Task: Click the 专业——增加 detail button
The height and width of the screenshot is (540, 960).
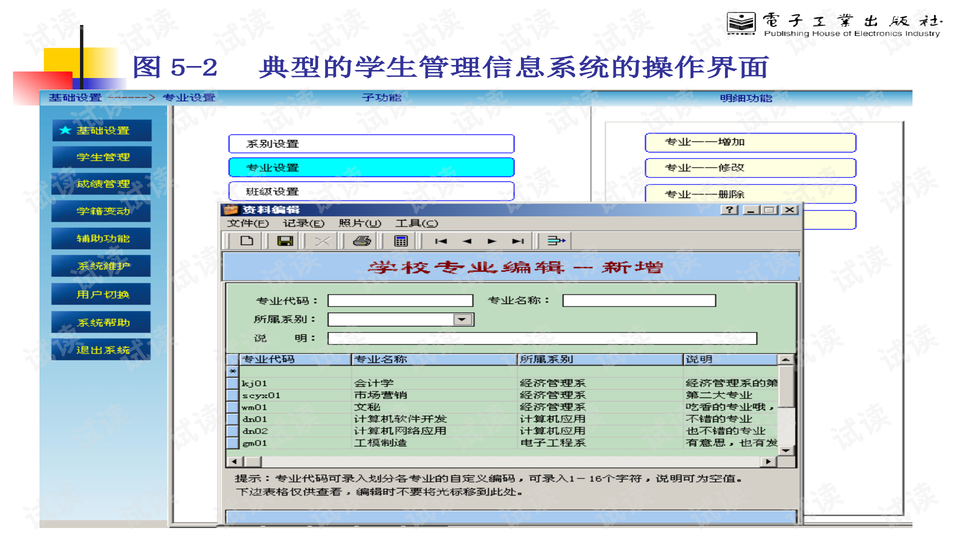Action: 750,142
